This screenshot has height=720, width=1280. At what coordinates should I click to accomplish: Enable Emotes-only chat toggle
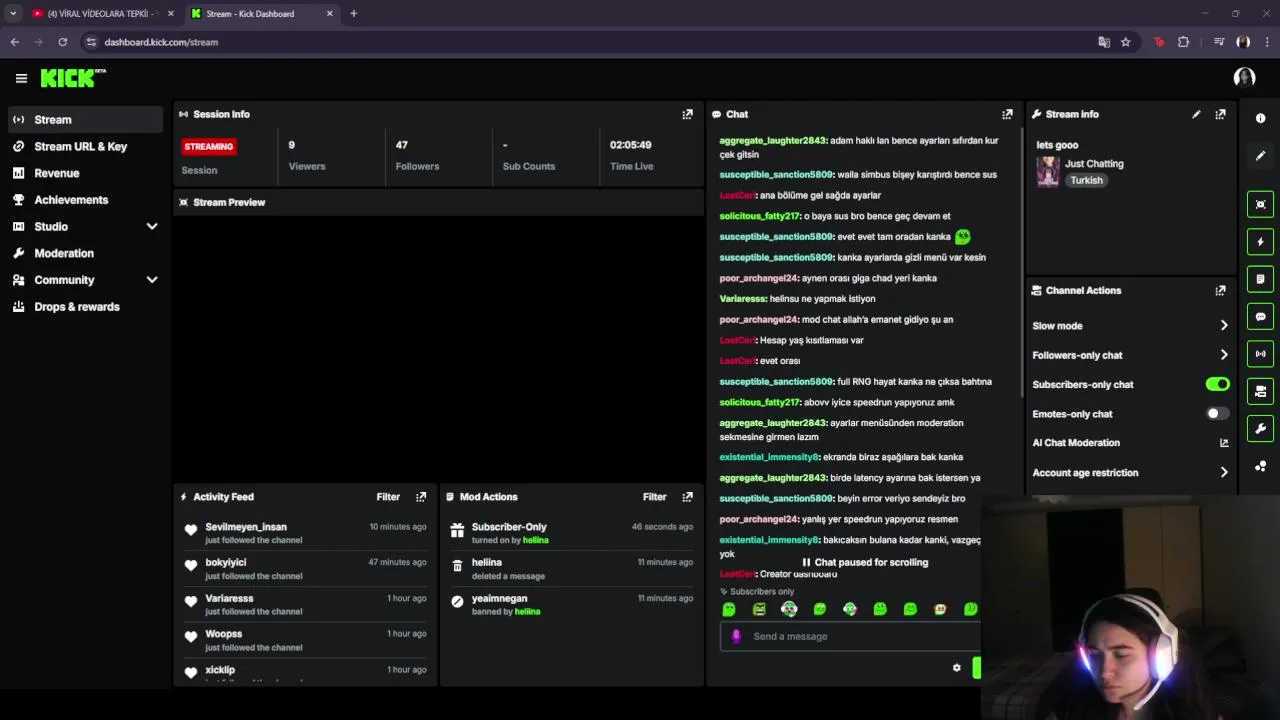pos(1217,413)
